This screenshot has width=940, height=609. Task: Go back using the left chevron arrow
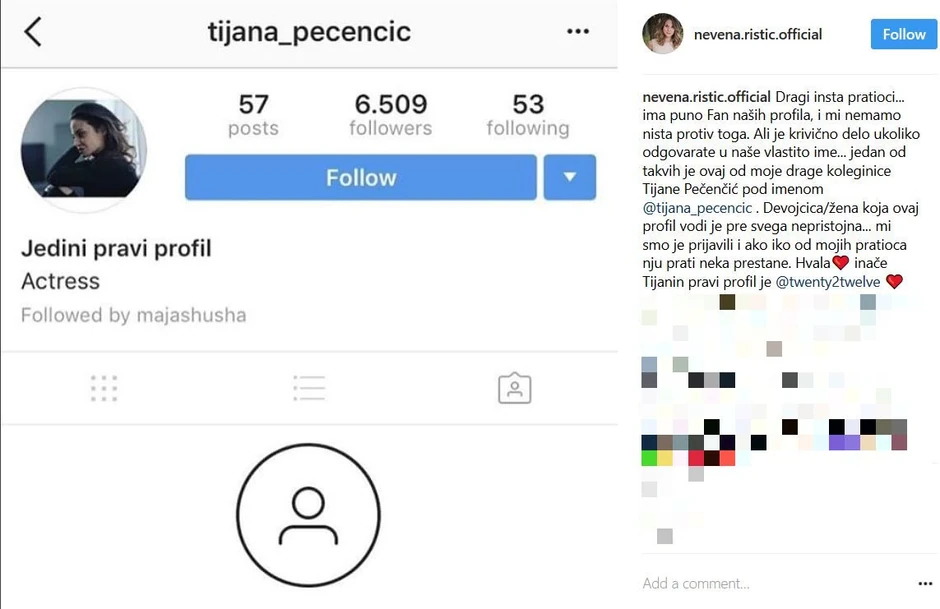pyautogui.click(x=33, y=32)
